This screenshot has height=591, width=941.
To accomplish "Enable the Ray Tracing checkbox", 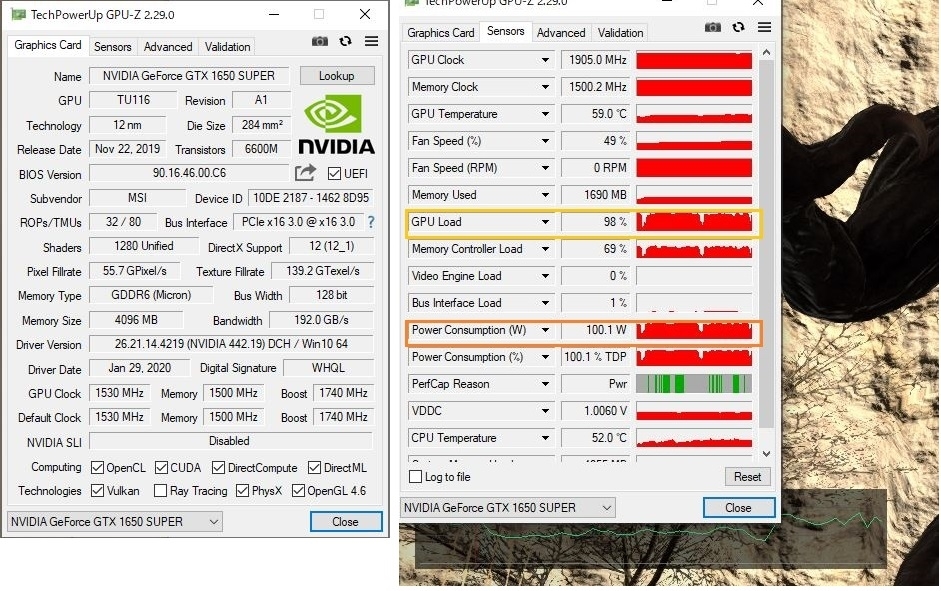I will (160, 491).
